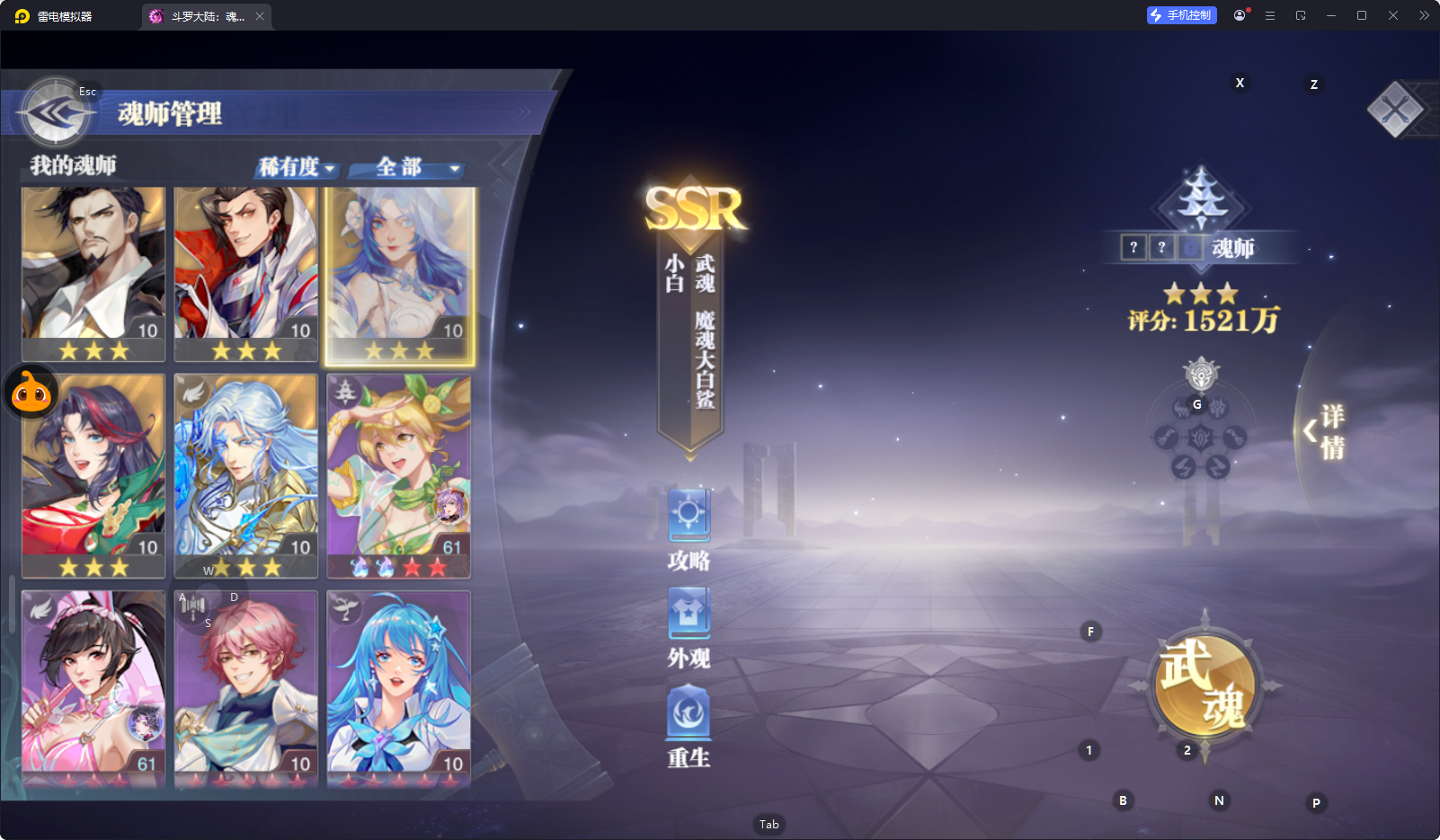Image resolution: width=1440 pixels, height=840 pixels.
Task: Click the window shrink icon in the title bar
Action: click(x=1301, y=15)
